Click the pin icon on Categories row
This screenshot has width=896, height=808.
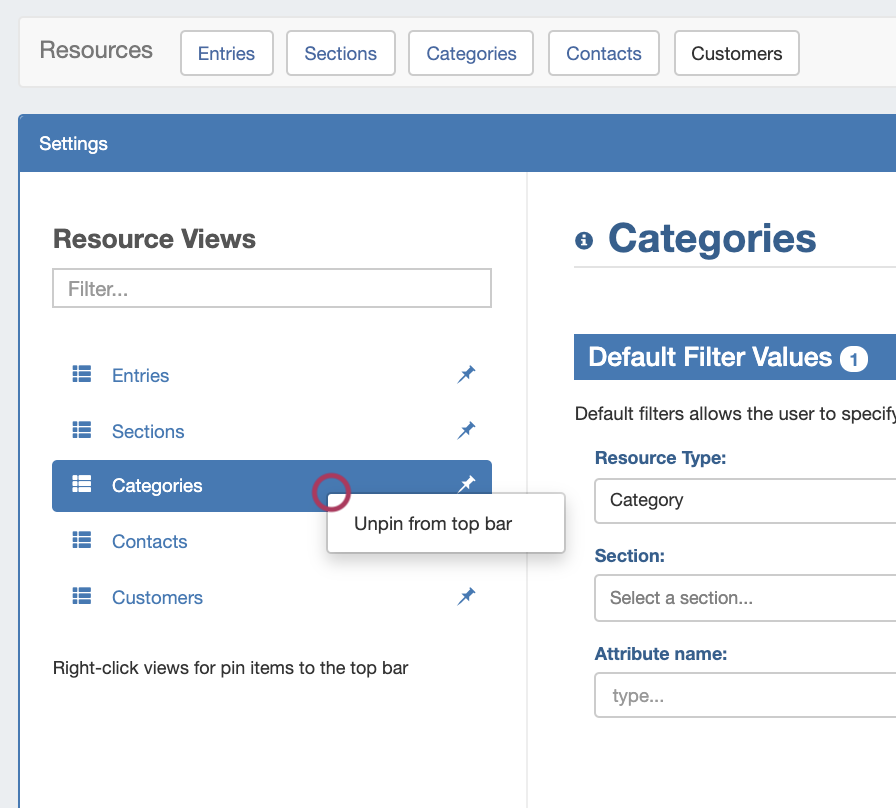coord(466,485)
